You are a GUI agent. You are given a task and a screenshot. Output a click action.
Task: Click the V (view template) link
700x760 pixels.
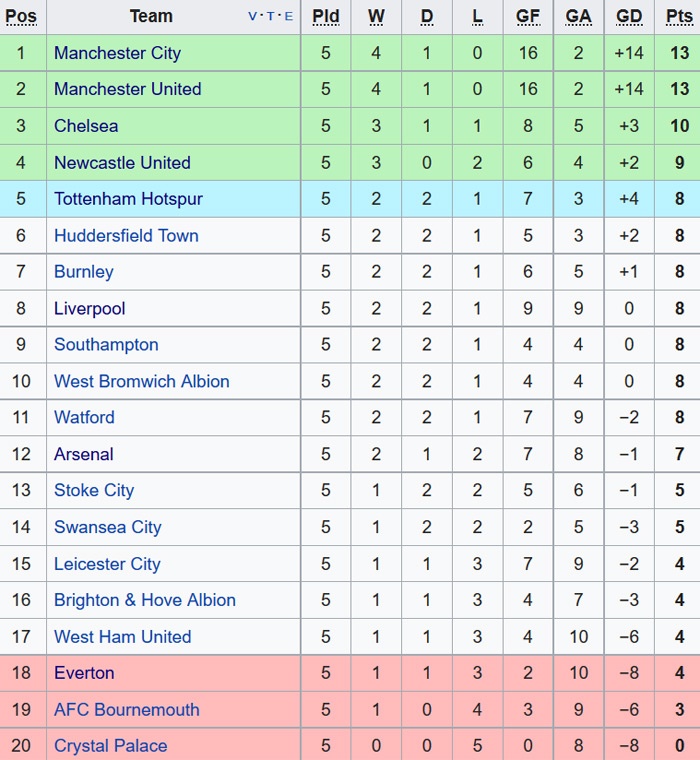click(254, 17)
